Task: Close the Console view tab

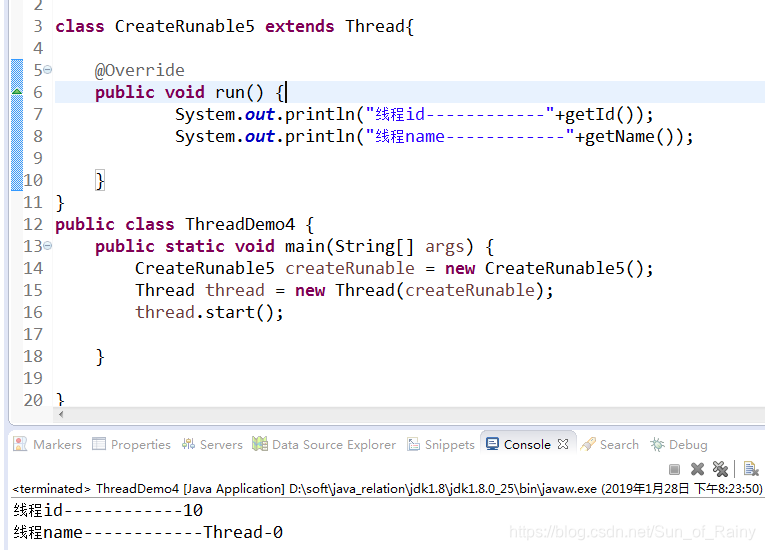Action: click(x=563, y=444)
